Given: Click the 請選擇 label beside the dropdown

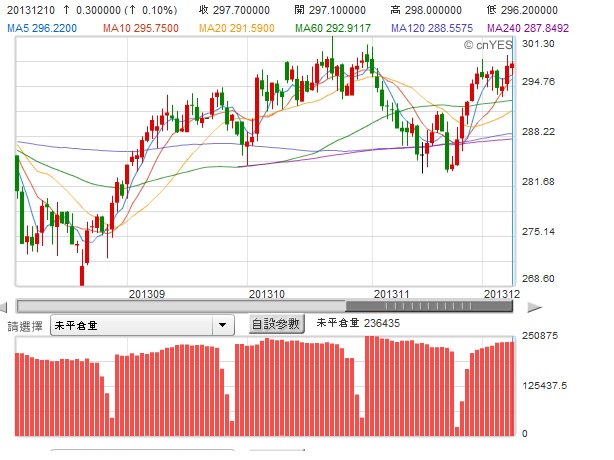Looking at the screenshot, I should point(25,326).
